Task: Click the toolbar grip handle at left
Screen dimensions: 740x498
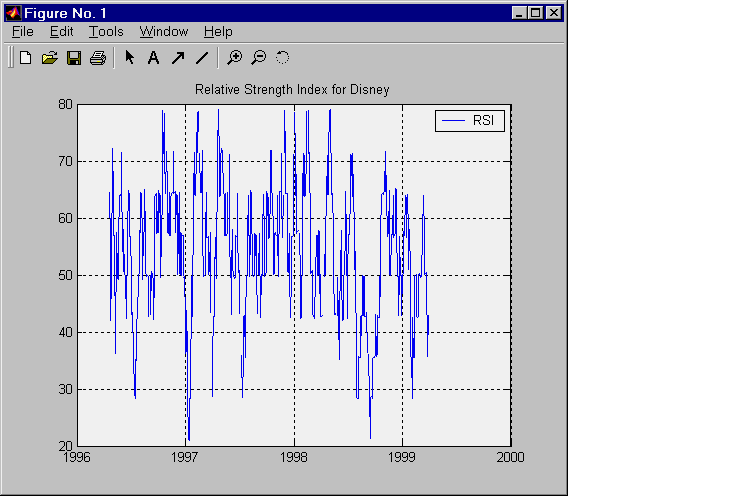Action: (10, 58)
